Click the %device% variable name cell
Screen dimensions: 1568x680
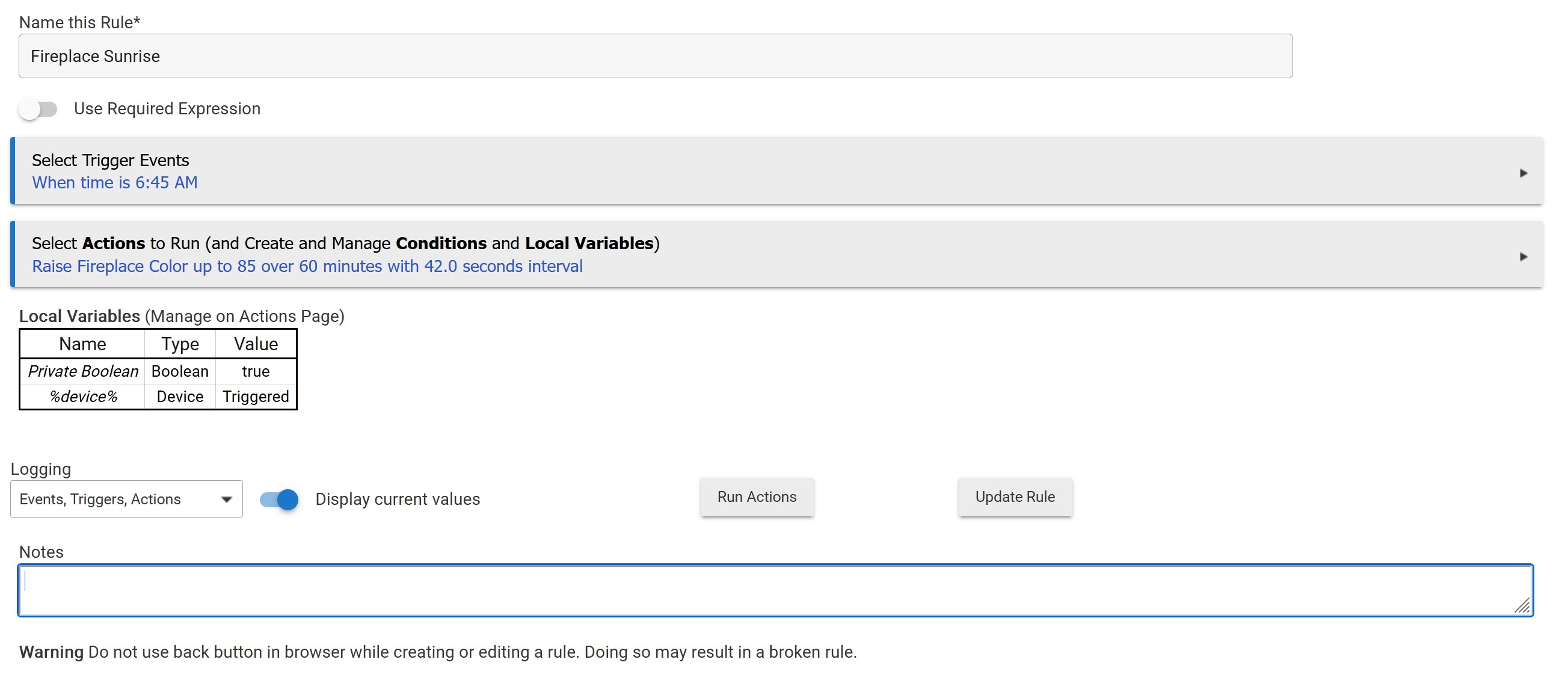tap(83, 397)
